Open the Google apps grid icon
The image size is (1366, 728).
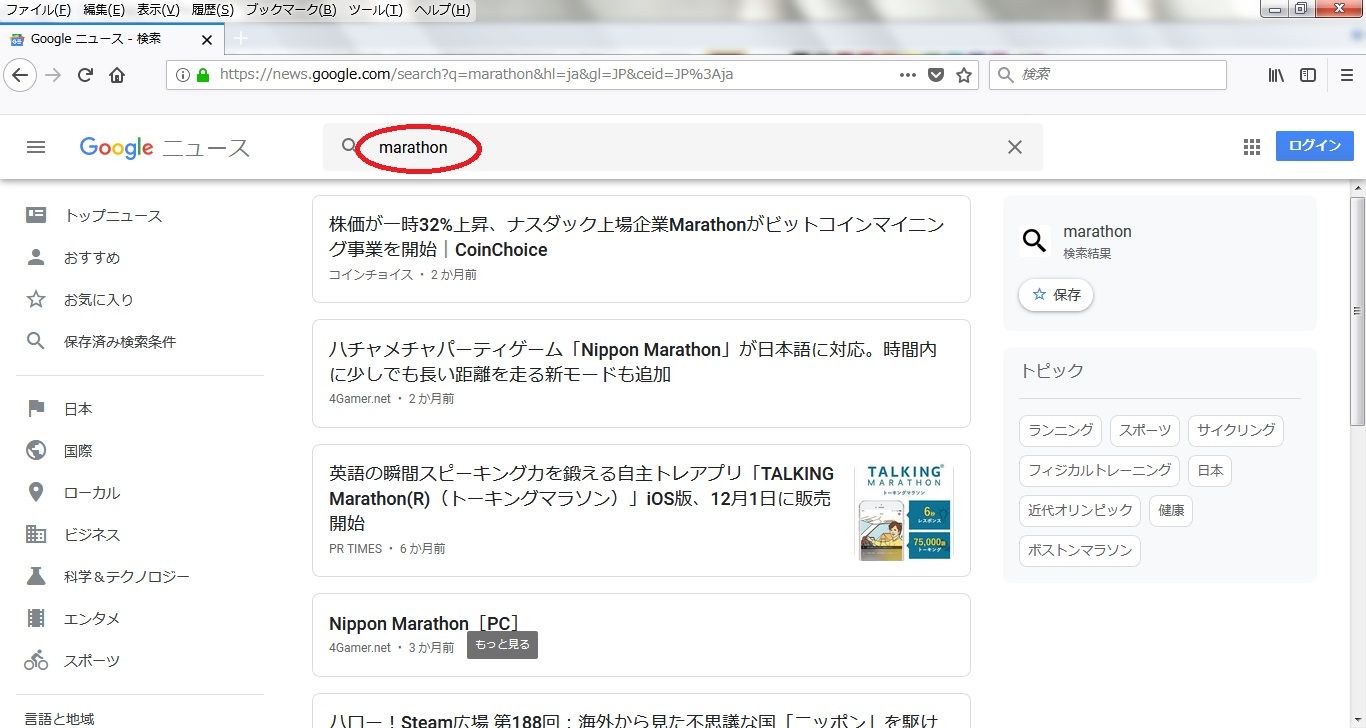pyautogui.click(x=1252, y=147)
